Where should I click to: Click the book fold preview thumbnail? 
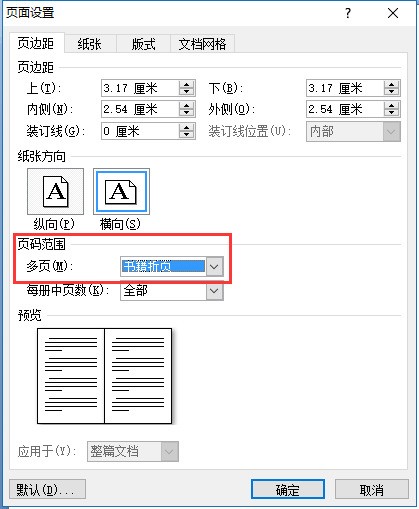click(105, 376)
